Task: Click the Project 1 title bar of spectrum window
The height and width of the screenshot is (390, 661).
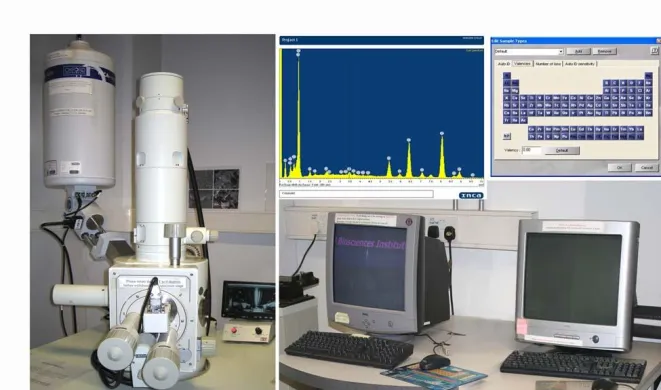Action: (x=382, y=40)
